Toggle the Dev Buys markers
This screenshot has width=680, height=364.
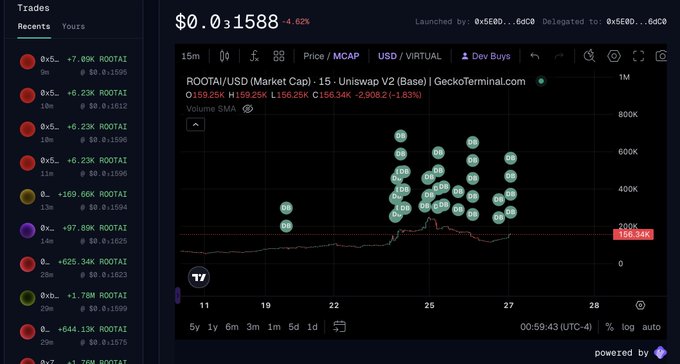(485, 56)
